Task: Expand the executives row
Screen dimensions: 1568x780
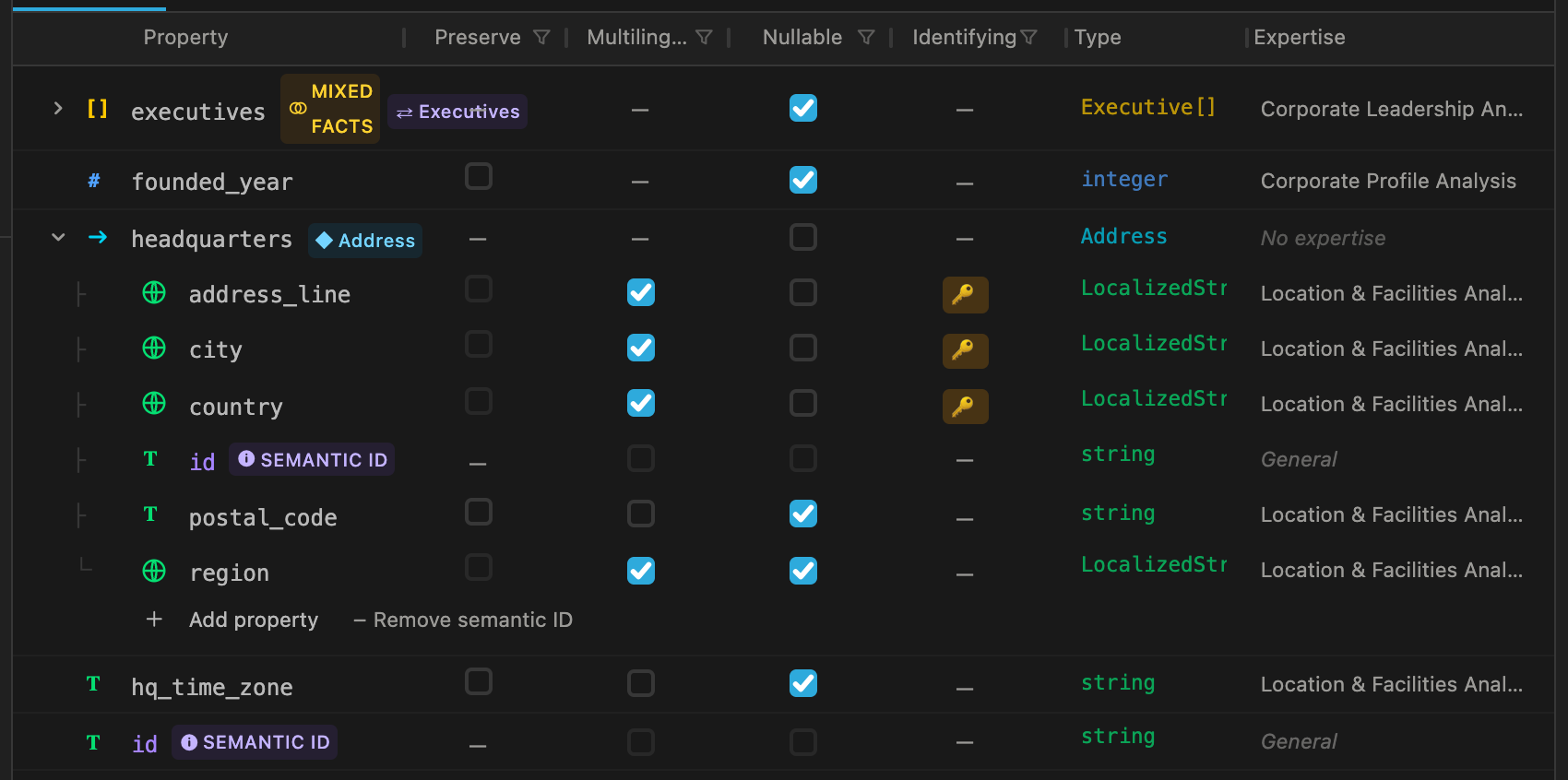Action: pos(58,109)
